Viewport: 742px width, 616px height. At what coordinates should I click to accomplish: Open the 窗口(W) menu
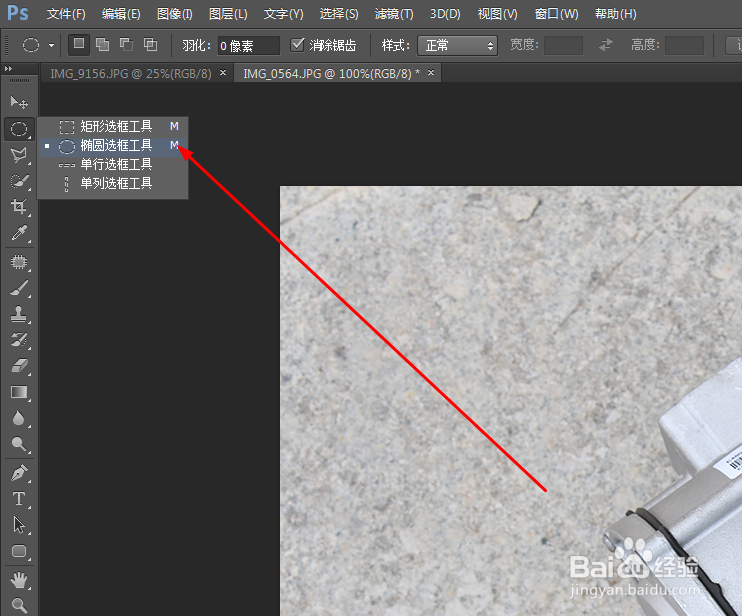click(556, 14)
